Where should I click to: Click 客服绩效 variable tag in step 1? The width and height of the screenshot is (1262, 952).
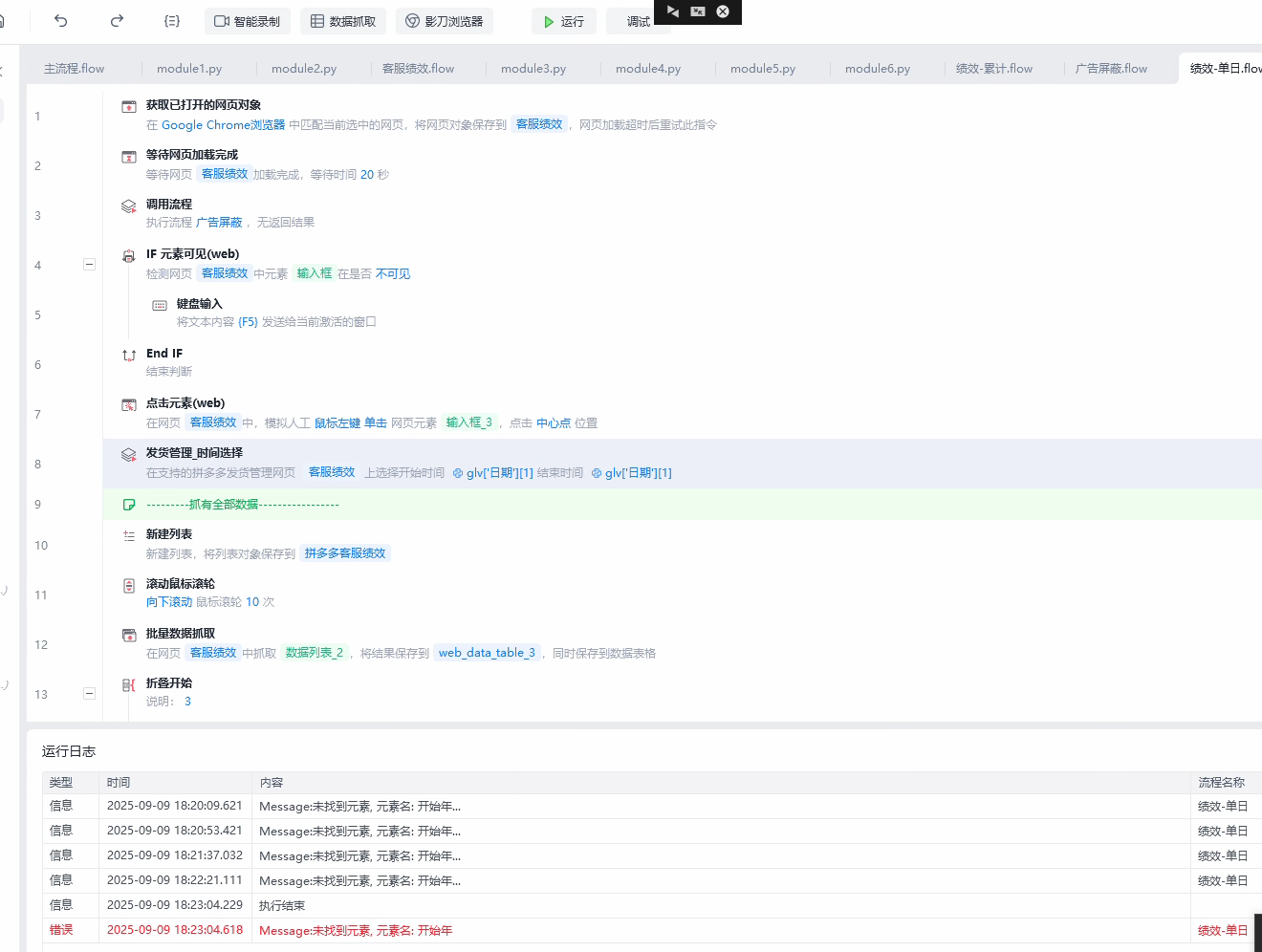tap(539, 124)
